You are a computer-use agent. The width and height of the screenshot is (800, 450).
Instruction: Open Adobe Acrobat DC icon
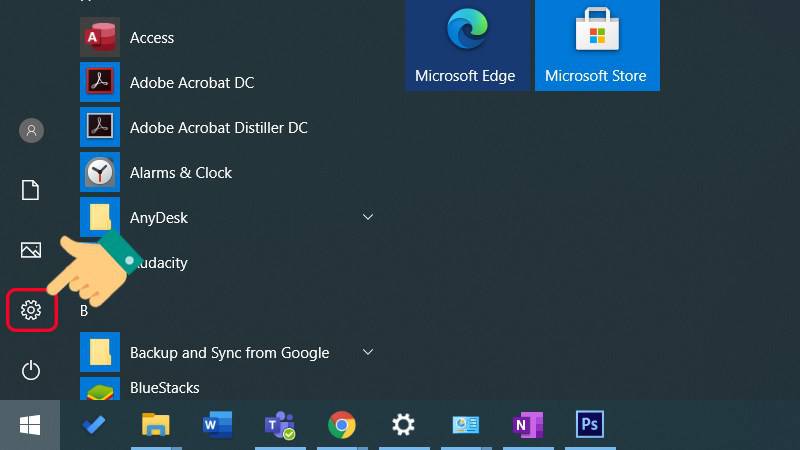[x=100, y=82]
